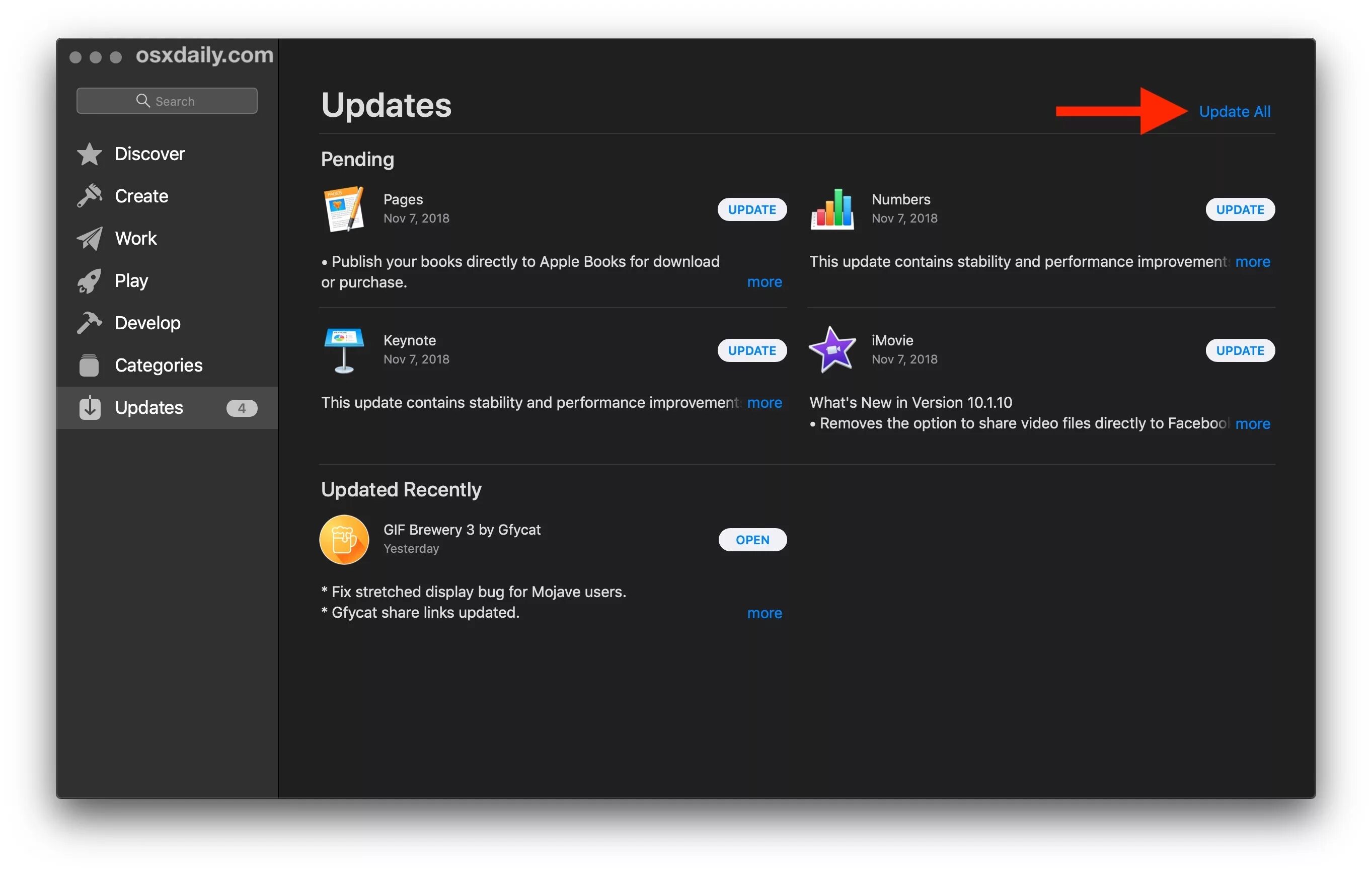Click the iMovie app icon
Viewport: 1372px width, 873px height.
pos(832,349)
